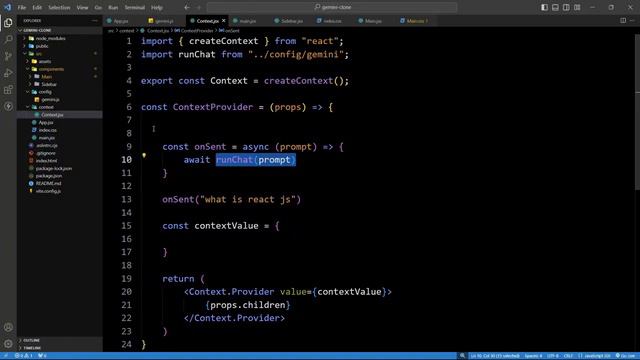
Task: Click the line and column indicator
Action: [x=495, y=356]
